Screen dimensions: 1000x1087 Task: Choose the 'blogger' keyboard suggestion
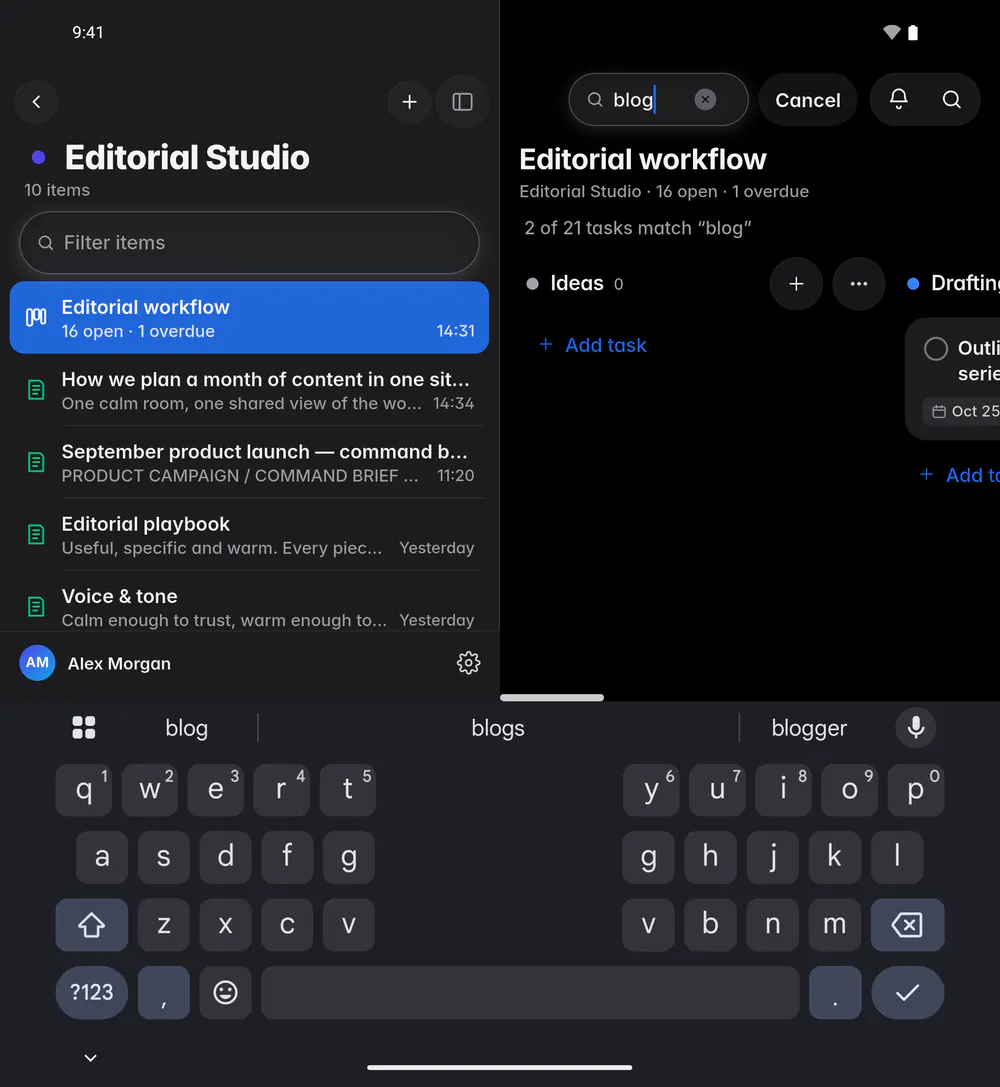[809, 728]
